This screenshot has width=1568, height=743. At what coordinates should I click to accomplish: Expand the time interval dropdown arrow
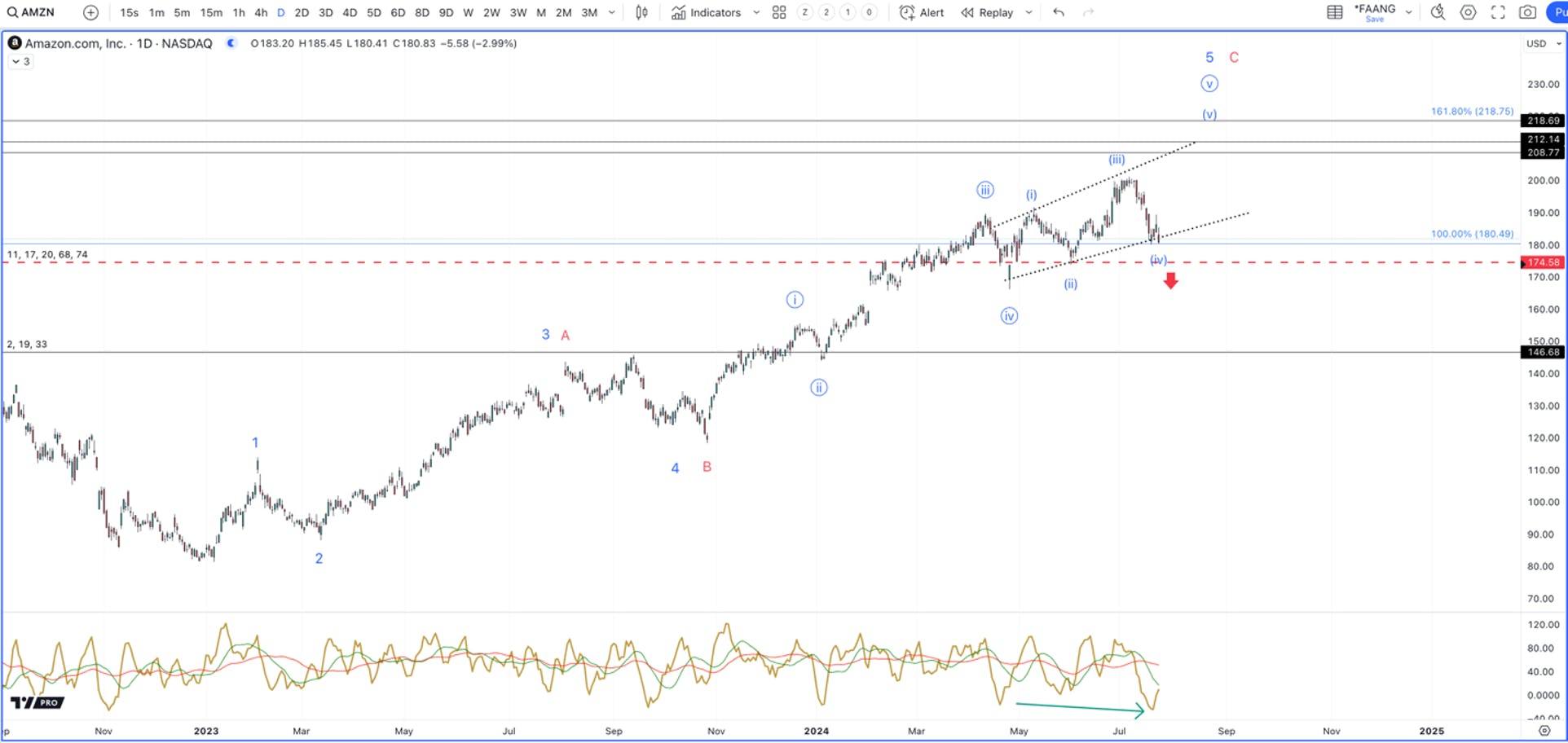pyautogui.click(x=612, y=12)
